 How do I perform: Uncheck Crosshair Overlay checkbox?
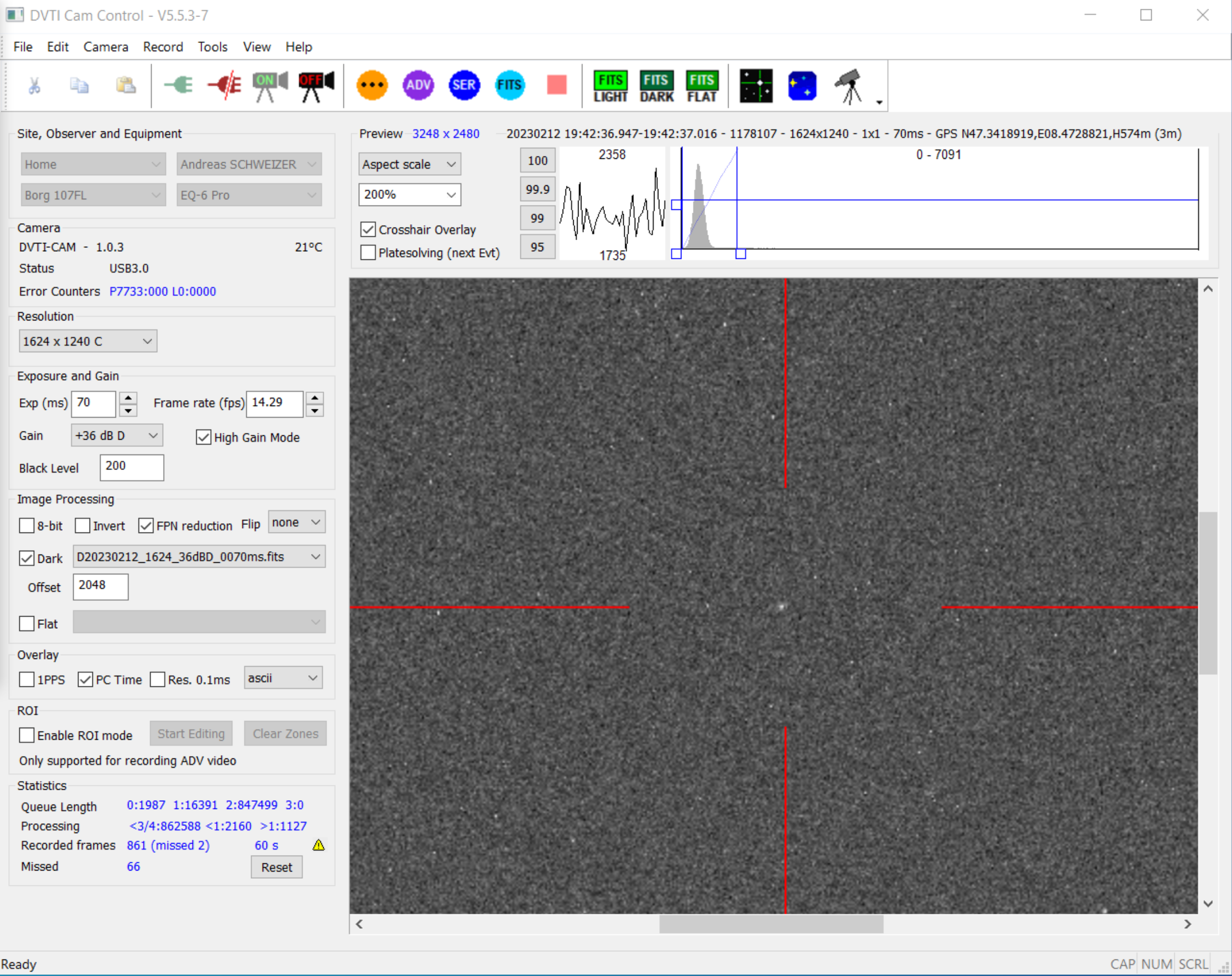369,230
